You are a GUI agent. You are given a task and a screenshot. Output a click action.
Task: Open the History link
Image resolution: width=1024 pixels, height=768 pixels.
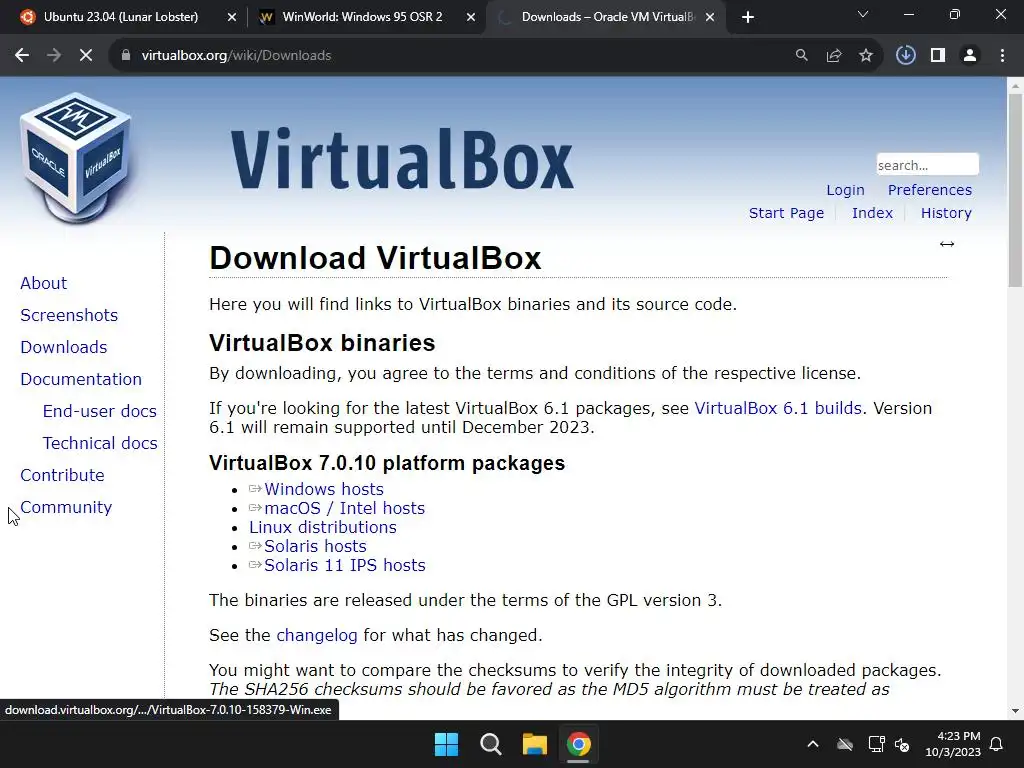tap(946, 213)
